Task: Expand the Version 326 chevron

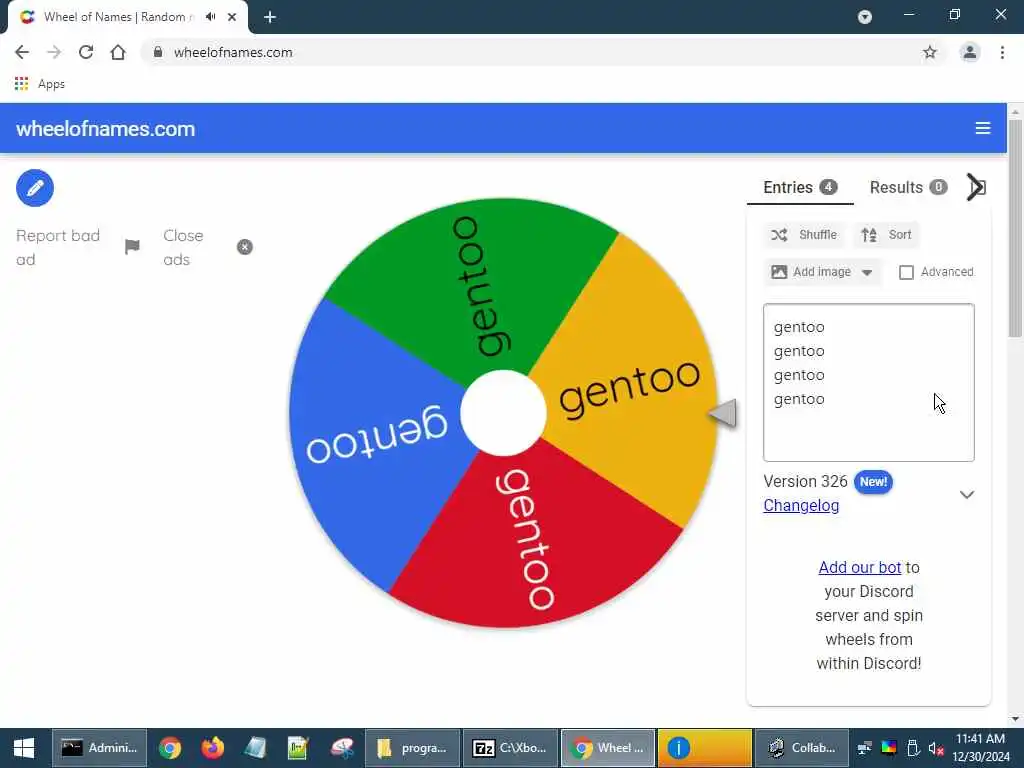Action: (967, 494)
